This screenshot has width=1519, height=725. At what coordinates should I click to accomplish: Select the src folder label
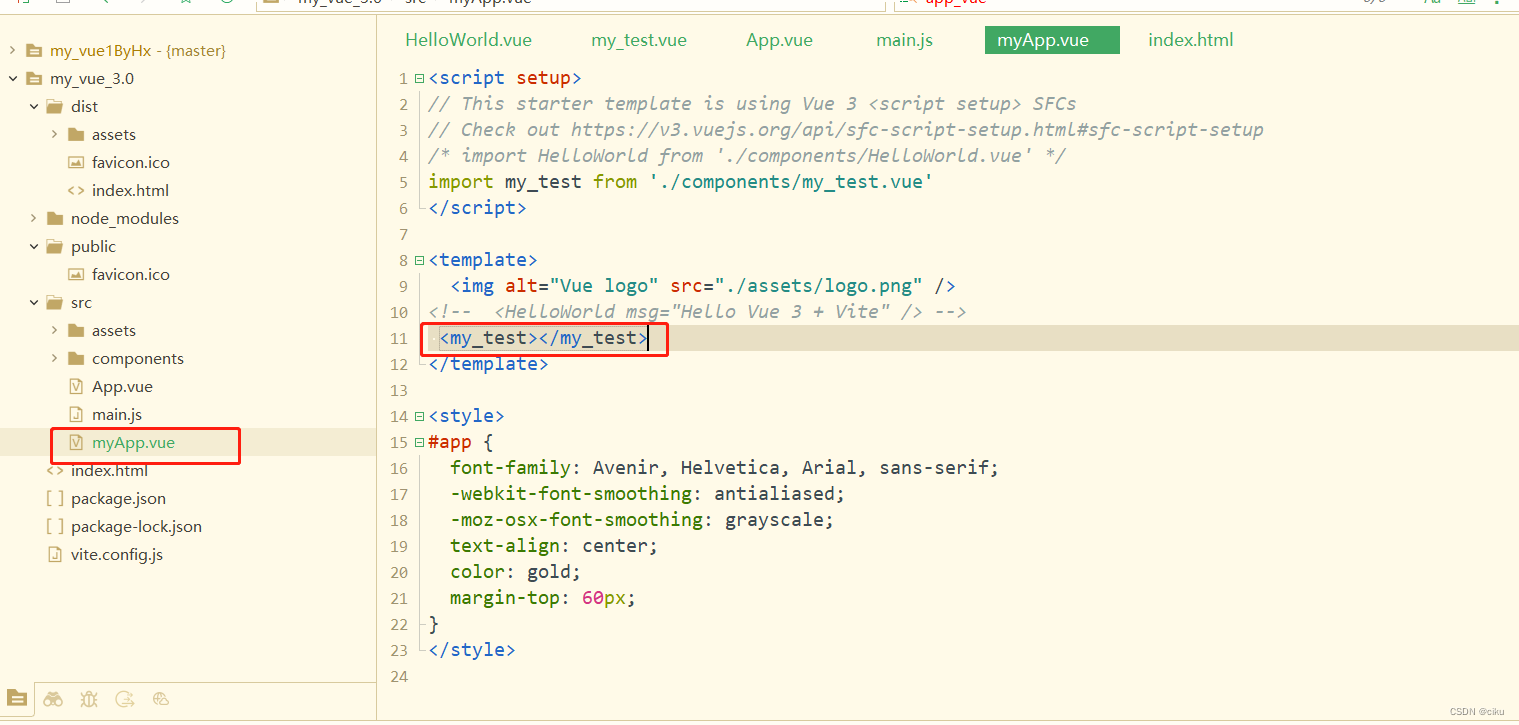pyautogui.click(x=81, y=302)
